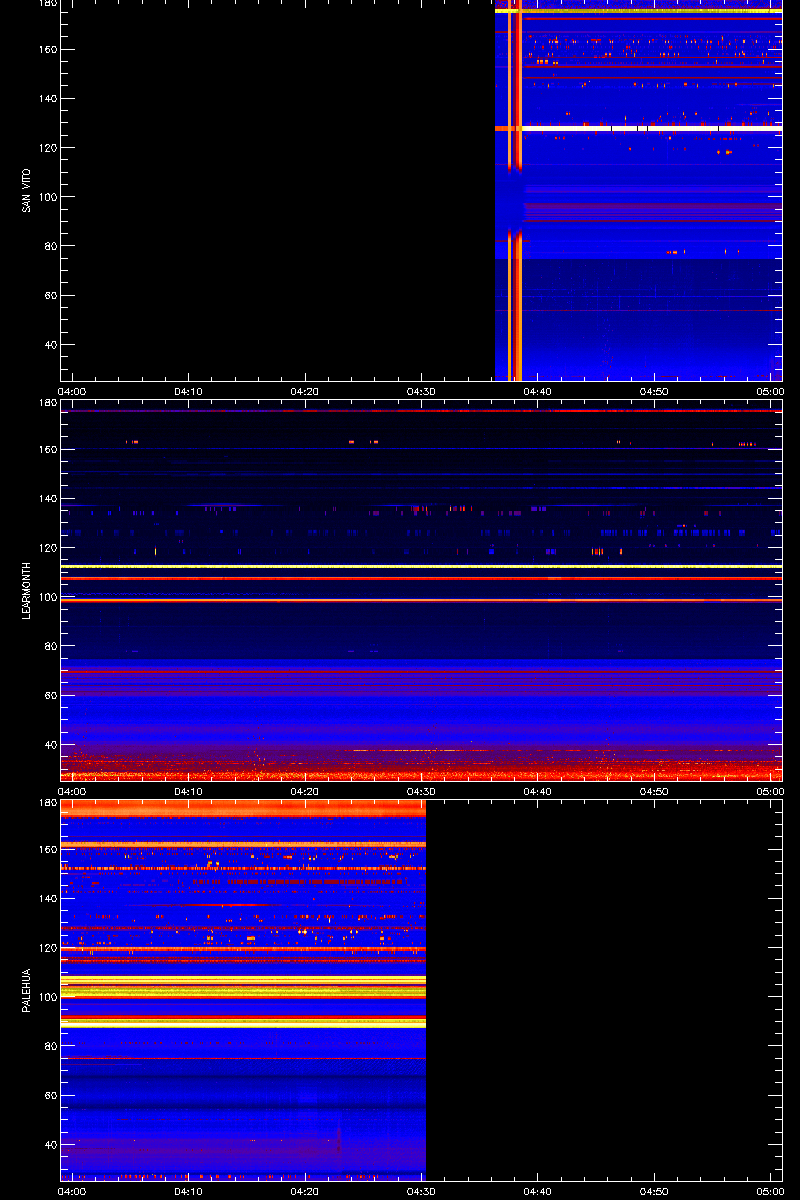The width and height of the screenshot is (800, 1200).
Task: Choose Palehua plot's 04:40 time label
Action: click(x=538, y=1191)
